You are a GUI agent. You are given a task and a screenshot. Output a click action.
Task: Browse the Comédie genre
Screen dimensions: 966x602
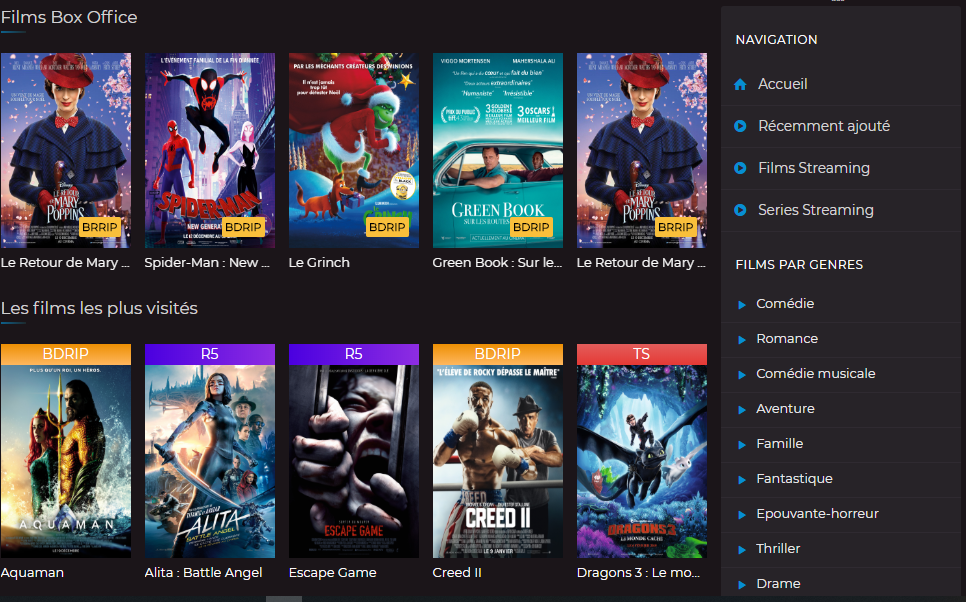point(785,303)
